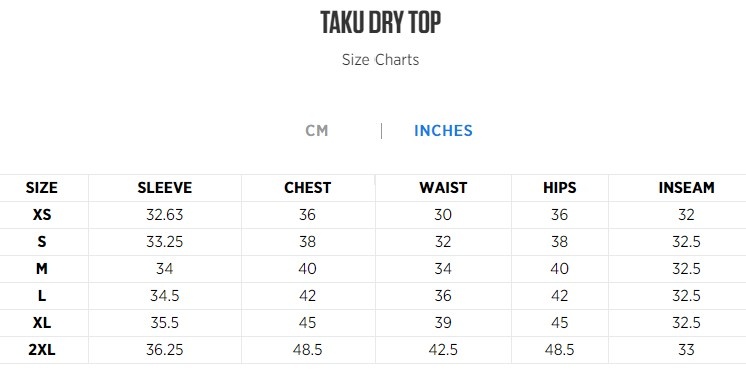Click the SIZE column header
The image size is (746, 372).
[42, 188]
